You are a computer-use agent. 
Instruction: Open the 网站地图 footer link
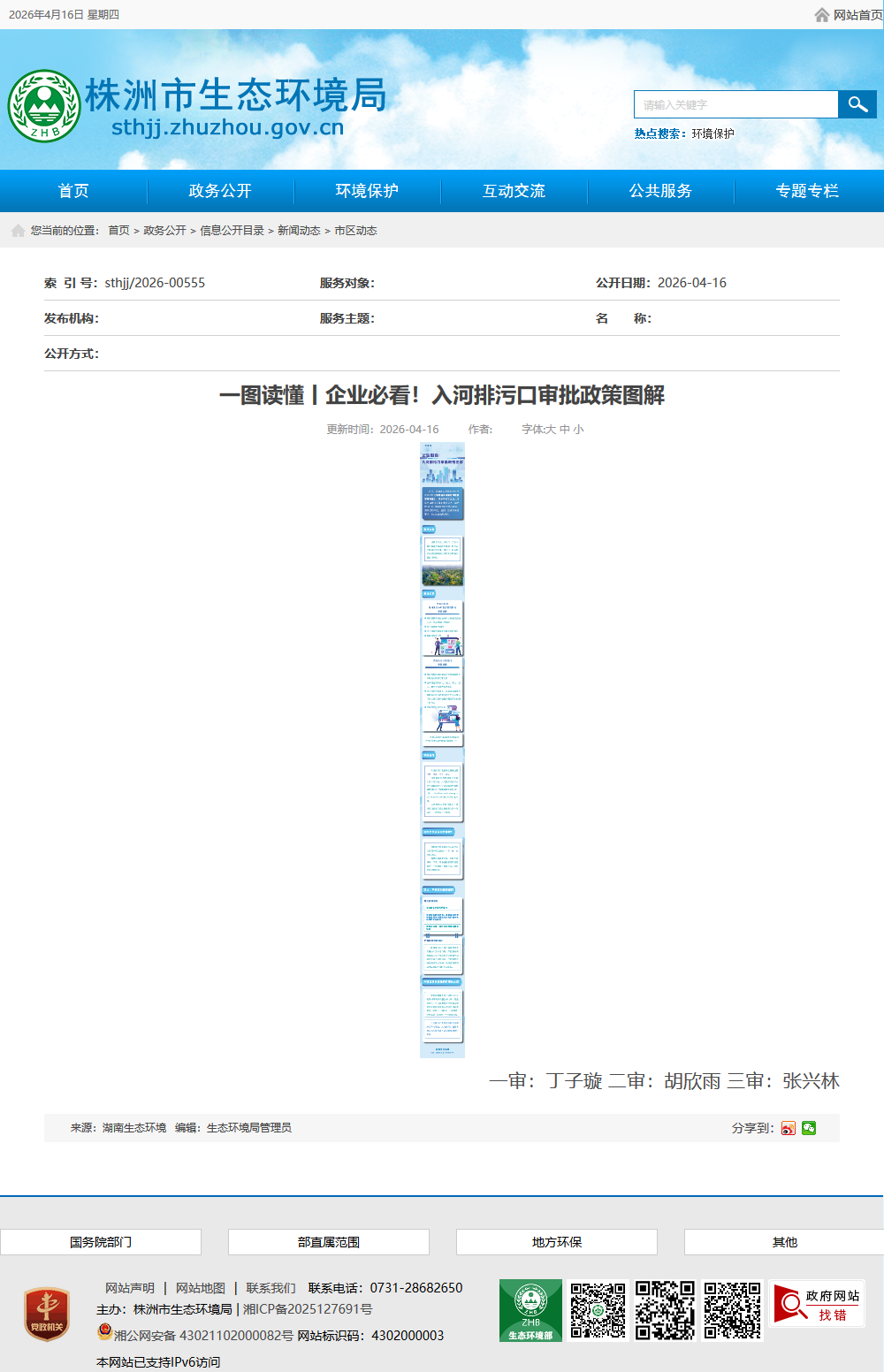point(200,1288)
